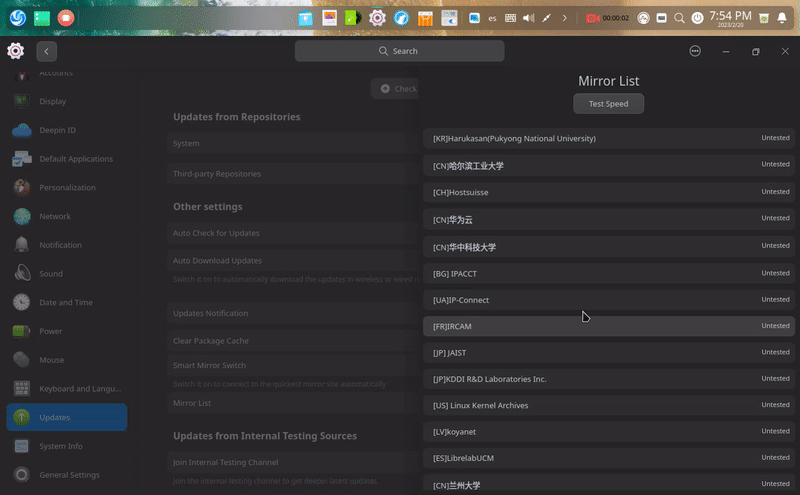
Task: Select the [CN]华中科技大学 mirror
Action: pyautogui.click(x=609, y=247)
